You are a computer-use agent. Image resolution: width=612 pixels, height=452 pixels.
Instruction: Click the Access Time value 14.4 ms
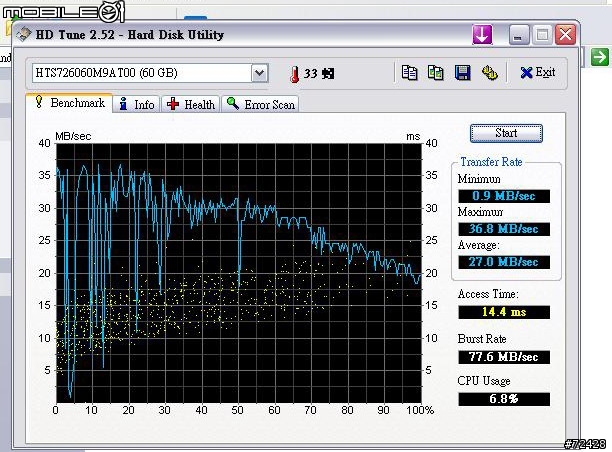504,312
